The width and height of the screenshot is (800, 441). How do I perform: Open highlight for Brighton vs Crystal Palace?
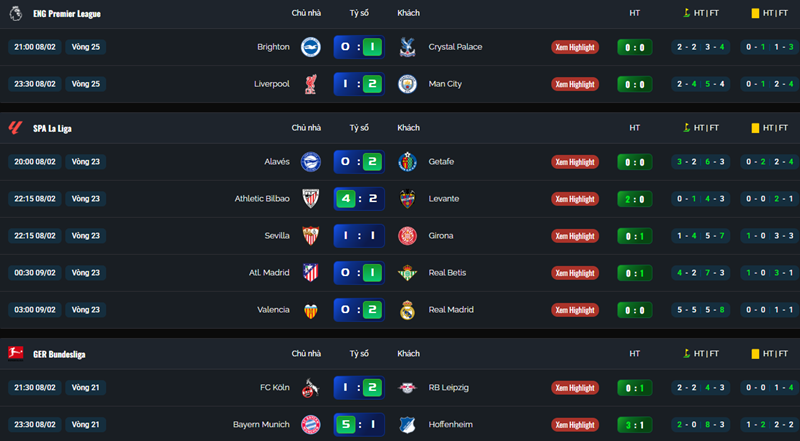(574, 47)
